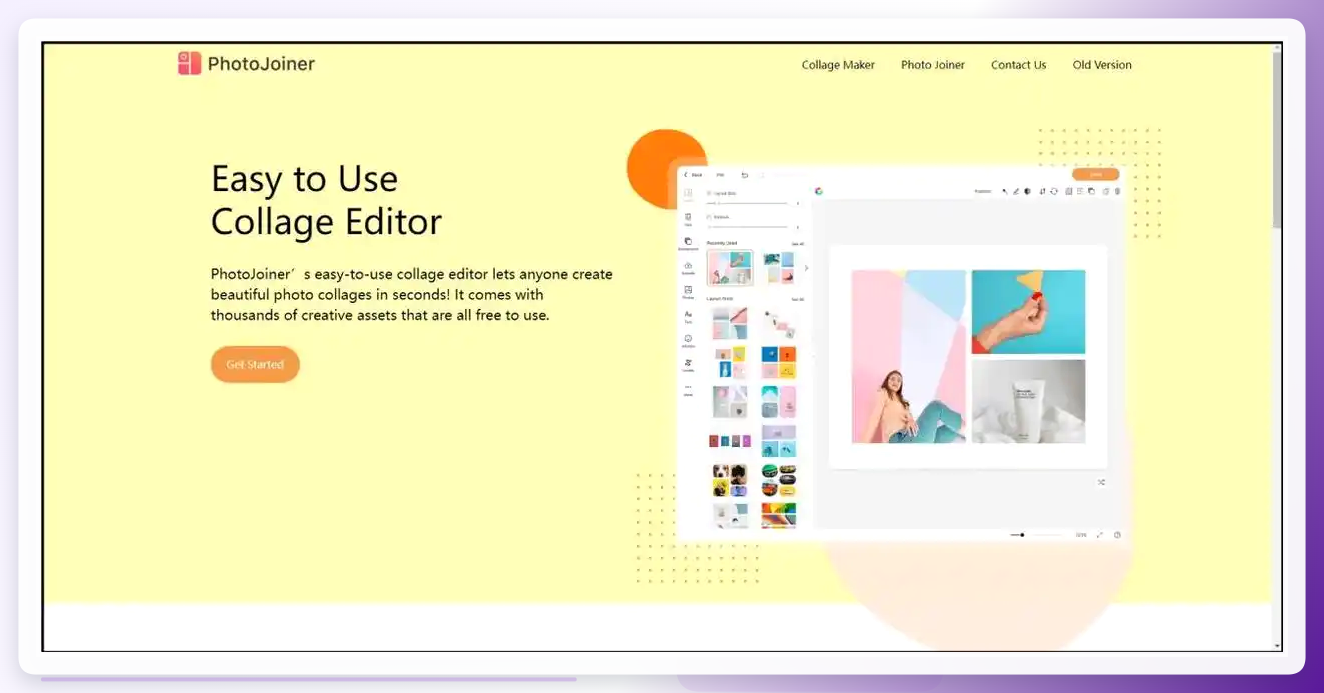Viewport: 1324px width, 693px height.
Task: Click the undo arrow in the editor
Action: point(744,175)
